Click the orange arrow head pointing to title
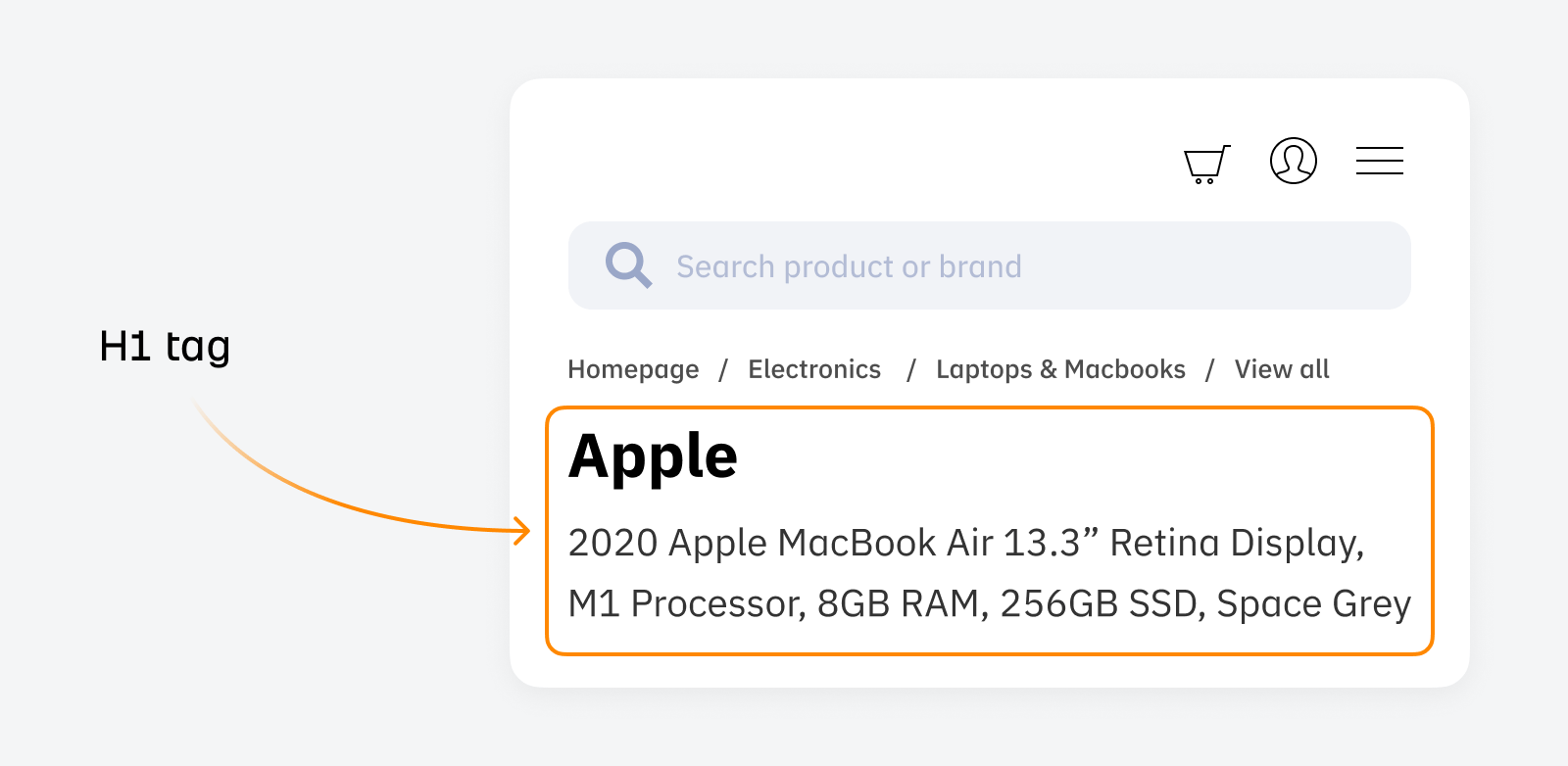This screenshot has height=766, width=1568. click(x=523, y=531)
